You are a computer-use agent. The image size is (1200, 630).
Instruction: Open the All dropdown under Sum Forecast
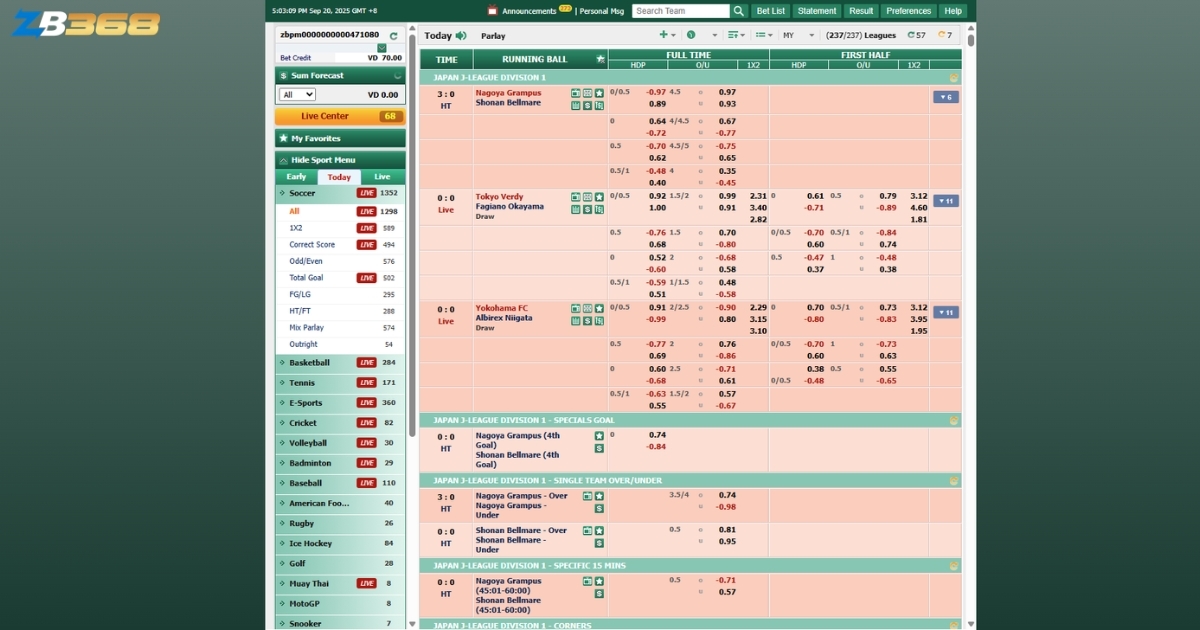pos(298,94)
